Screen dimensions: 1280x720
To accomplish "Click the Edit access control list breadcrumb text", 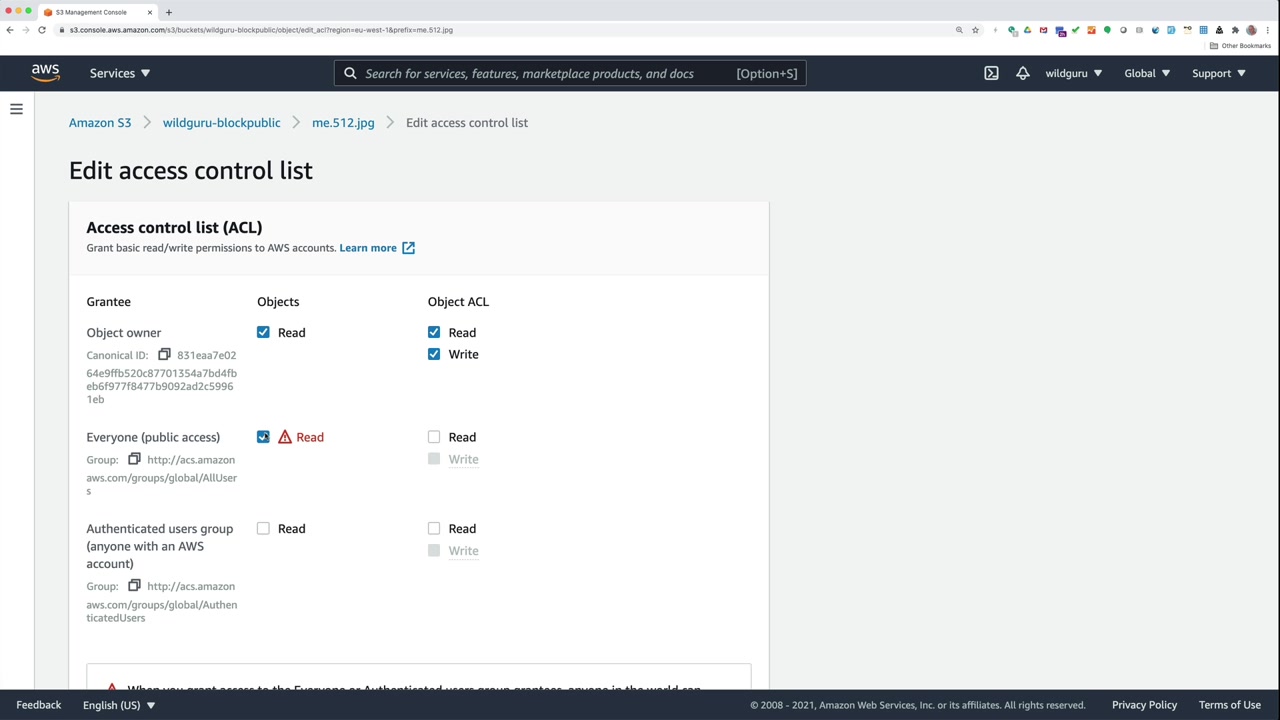I will 467,122.
